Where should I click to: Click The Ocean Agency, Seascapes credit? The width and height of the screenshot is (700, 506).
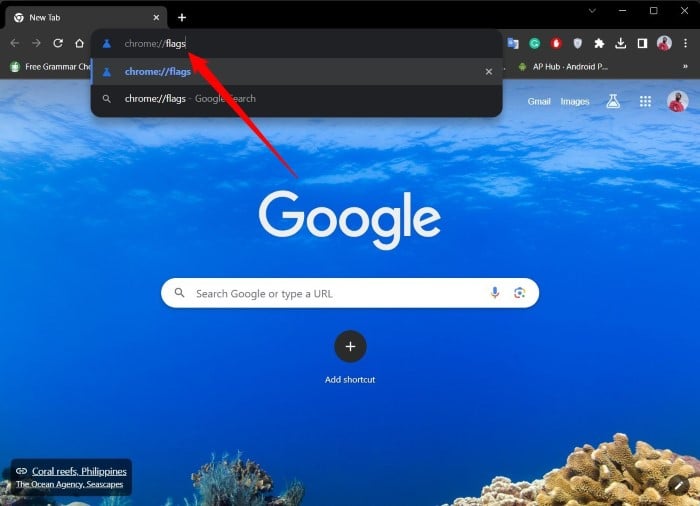click(x=69, y=484)
